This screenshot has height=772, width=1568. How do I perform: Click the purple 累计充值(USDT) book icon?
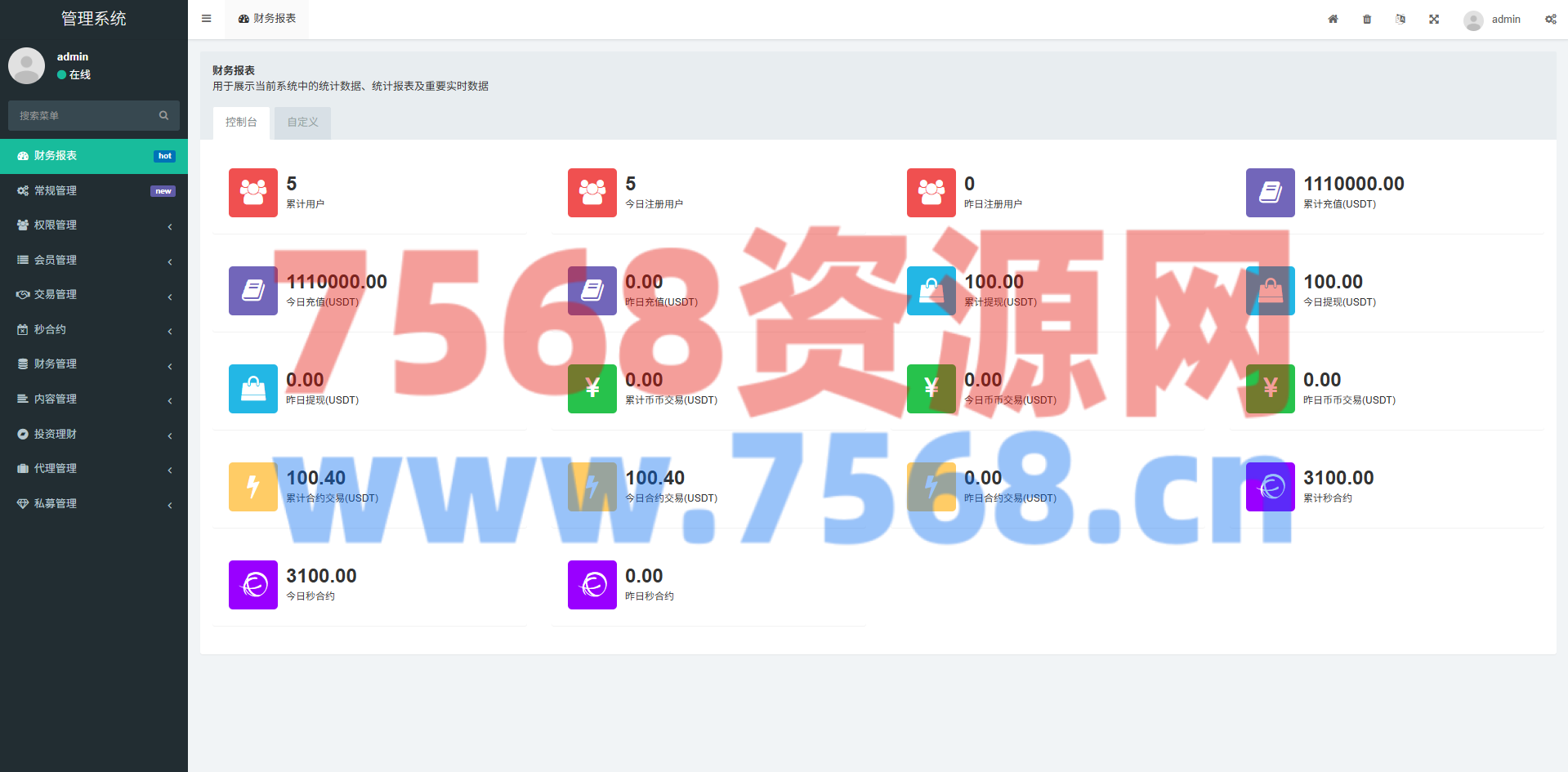click(1270, 193)
